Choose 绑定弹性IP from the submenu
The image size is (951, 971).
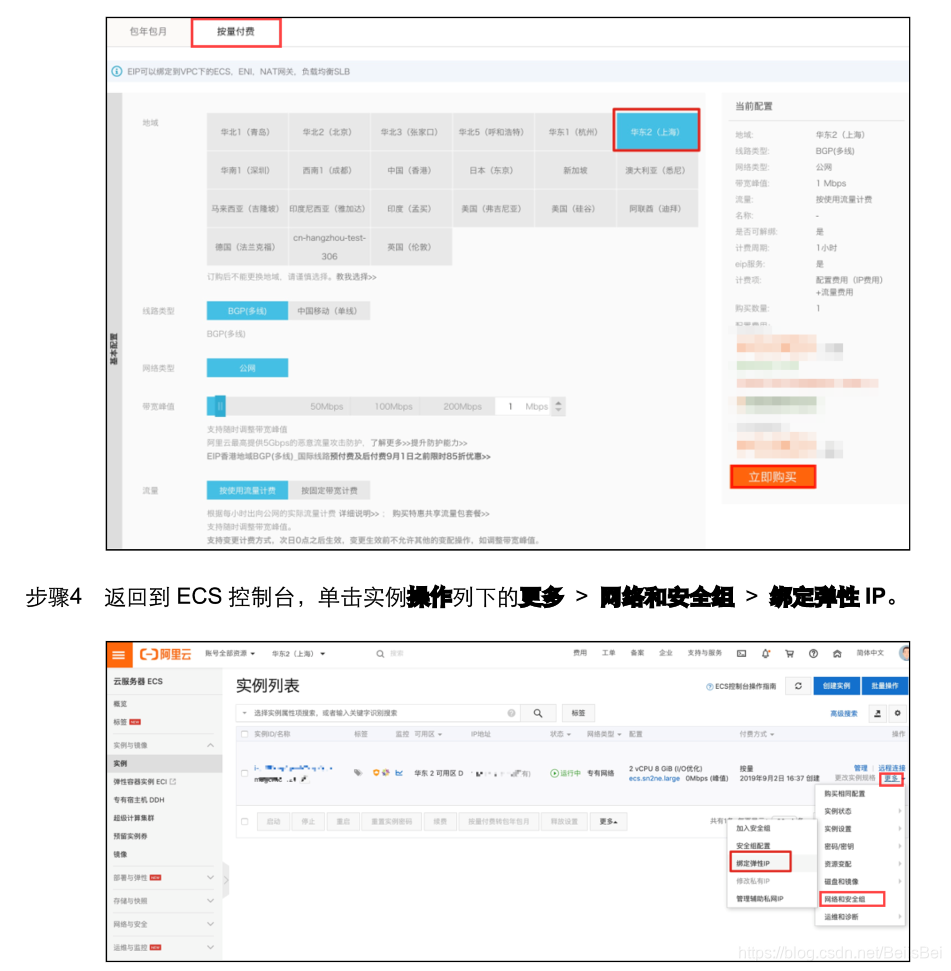pos(760,863)
